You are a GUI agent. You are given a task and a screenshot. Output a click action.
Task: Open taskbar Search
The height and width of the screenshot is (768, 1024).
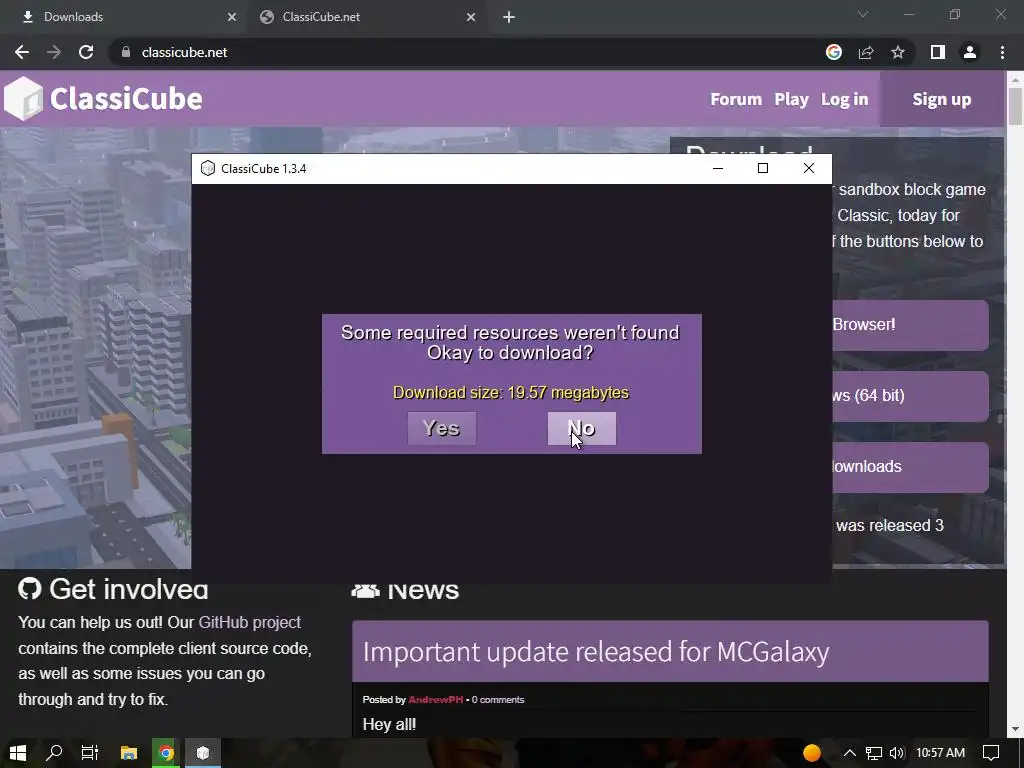click(54, 753)
